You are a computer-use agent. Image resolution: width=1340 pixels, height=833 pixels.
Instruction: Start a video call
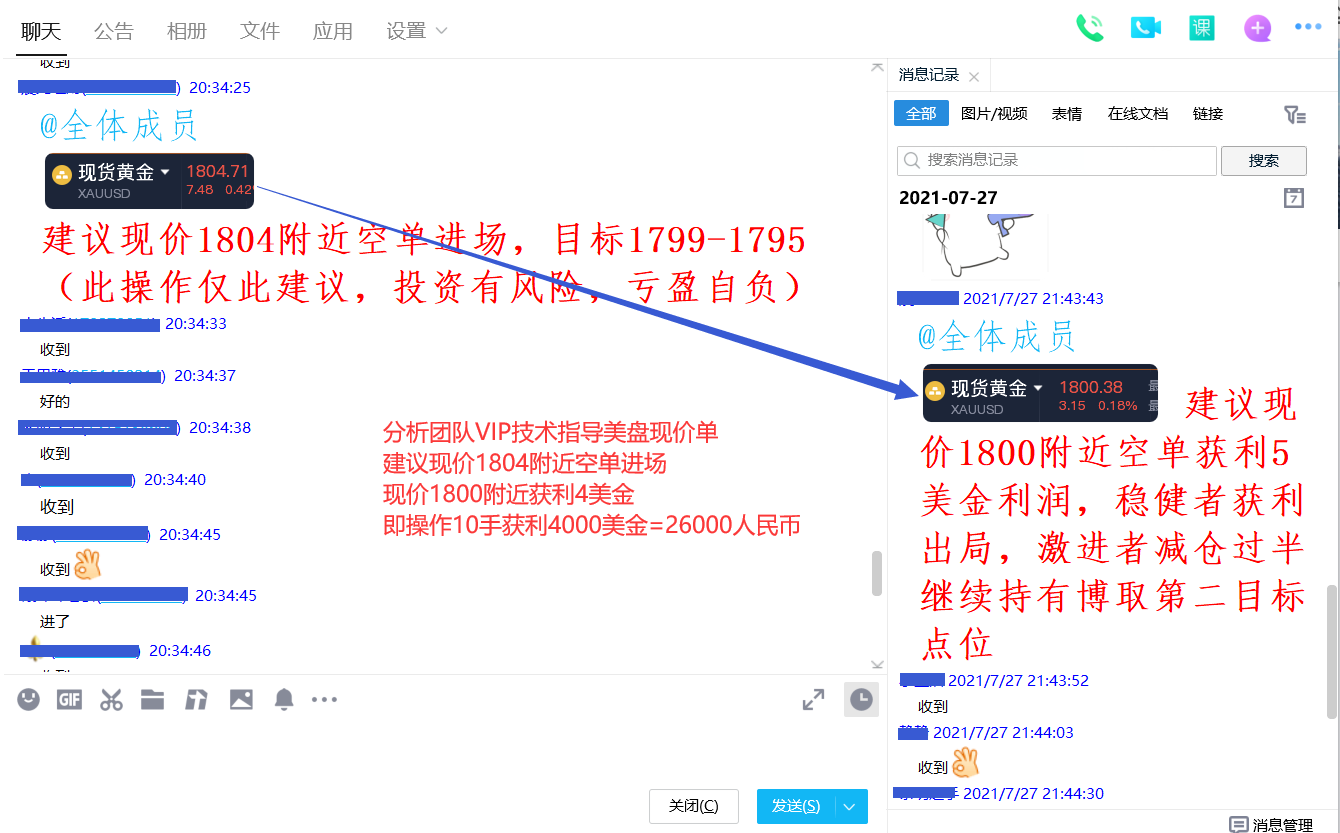click(x=1145, y=28)
